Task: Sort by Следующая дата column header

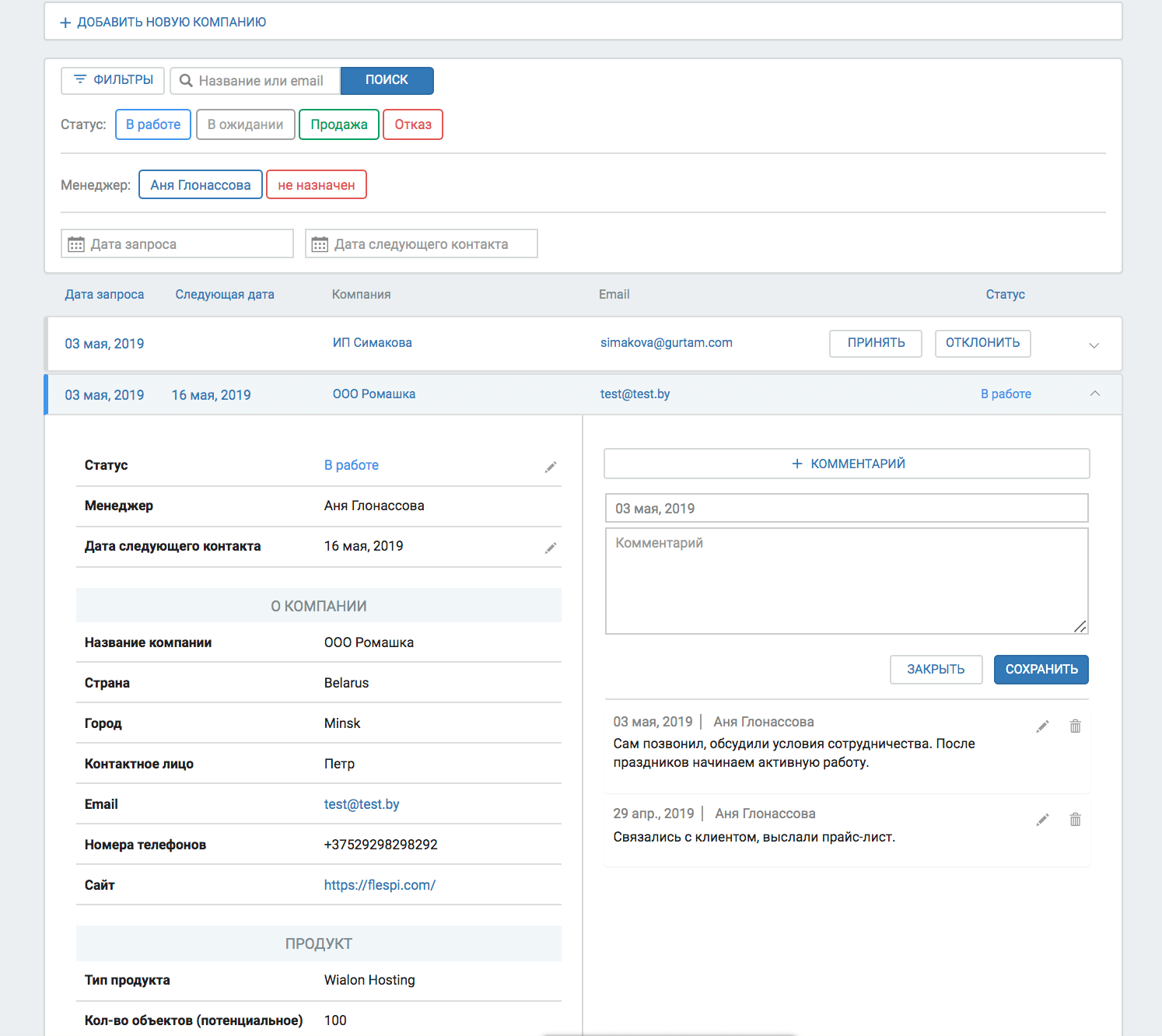Action: [x=225, y=294]
